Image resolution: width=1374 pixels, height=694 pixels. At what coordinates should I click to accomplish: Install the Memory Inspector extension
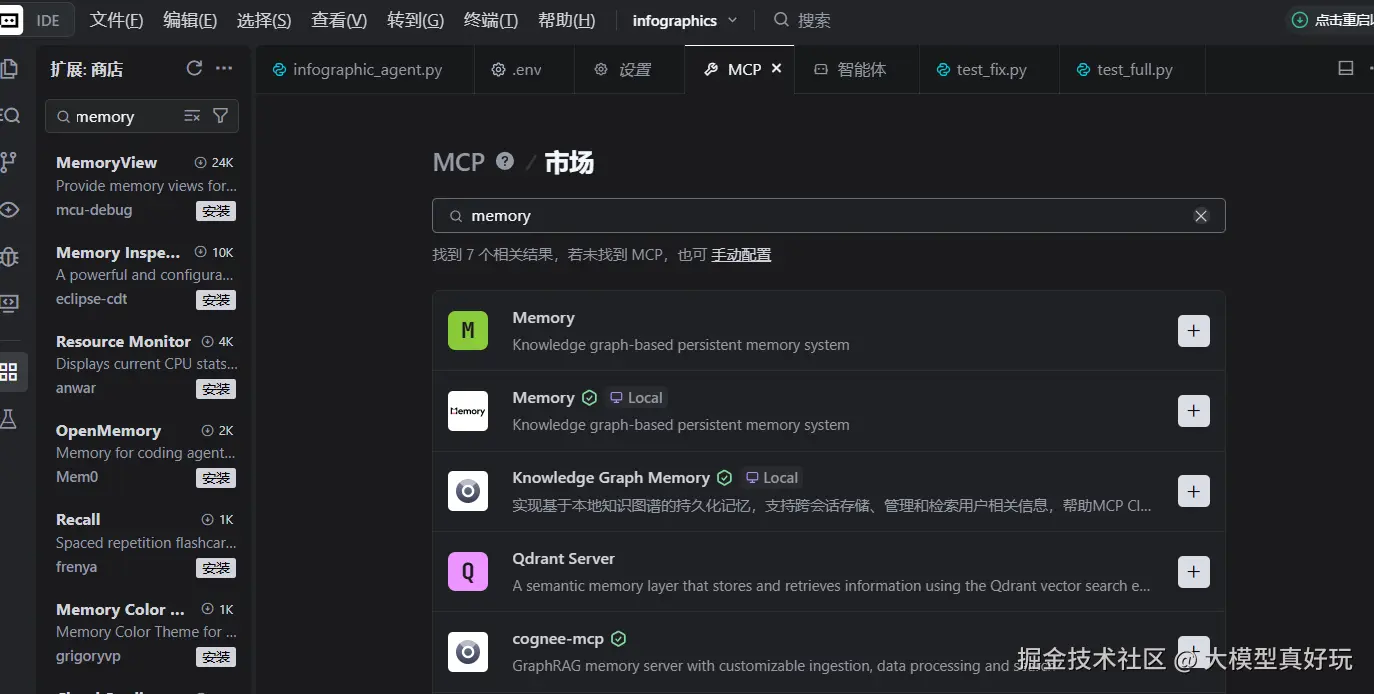click(216, 300)
